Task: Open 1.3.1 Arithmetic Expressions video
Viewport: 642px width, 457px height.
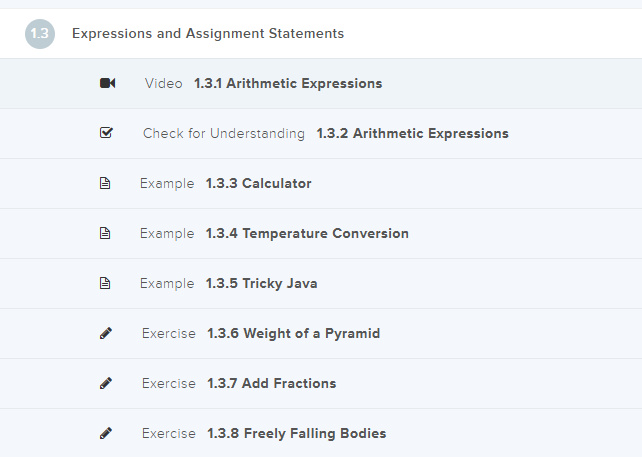Action: click(x=288, y=84)
